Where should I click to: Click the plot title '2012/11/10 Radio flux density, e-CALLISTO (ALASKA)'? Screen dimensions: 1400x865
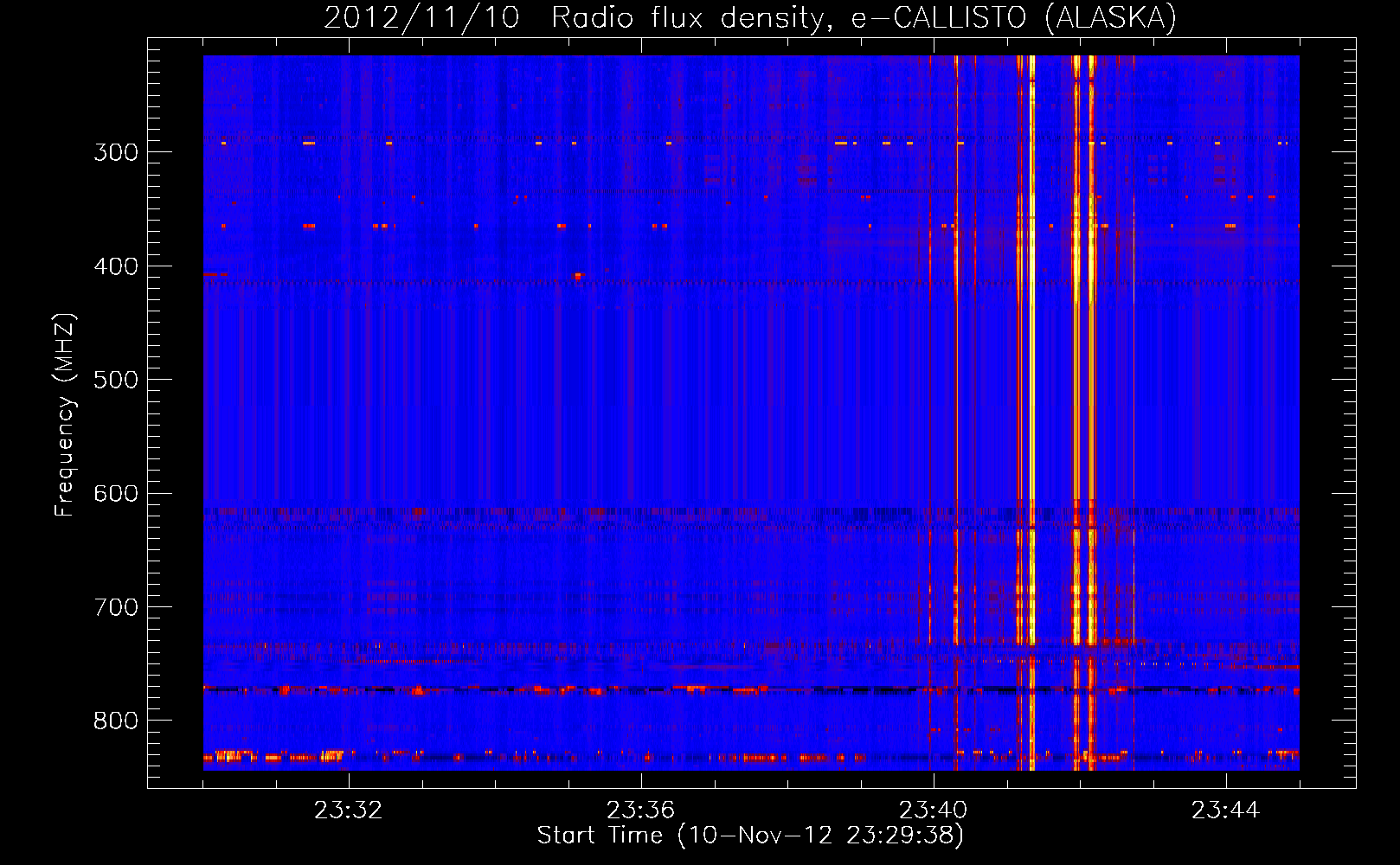(x=750, y=17)
